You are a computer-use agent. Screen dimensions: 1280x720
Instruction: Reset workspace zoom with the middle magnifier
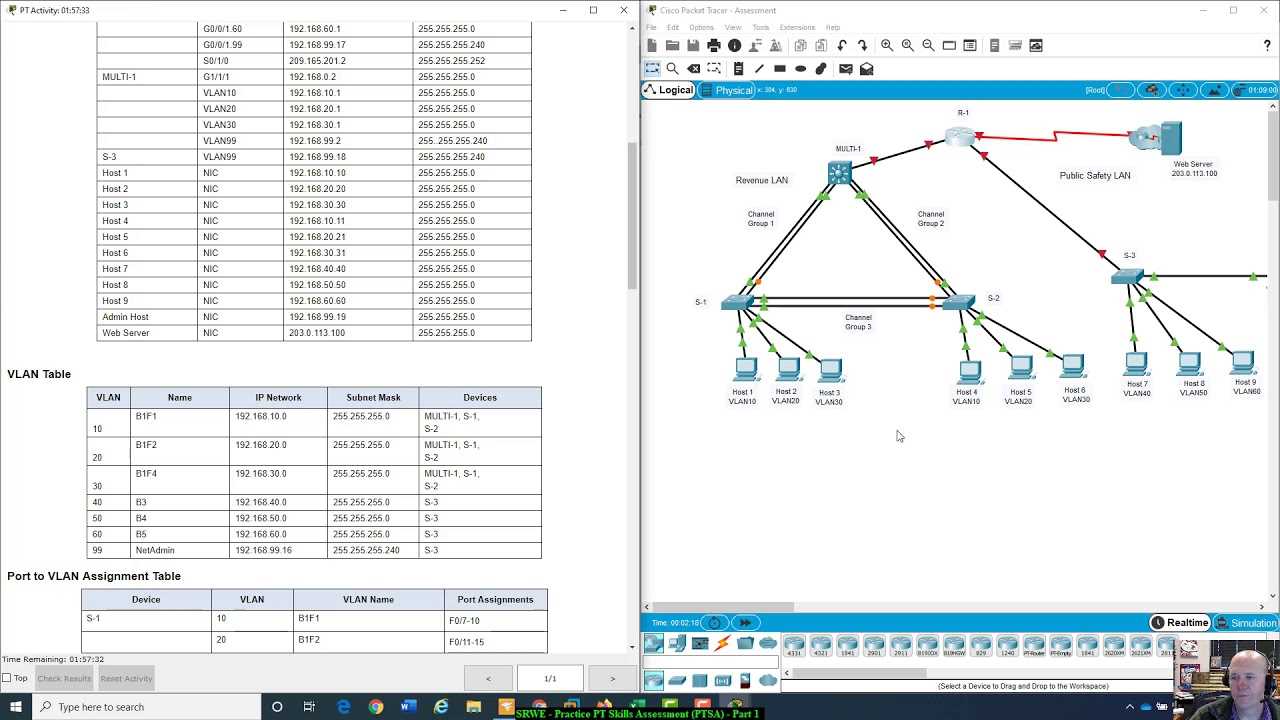point(907,45)
